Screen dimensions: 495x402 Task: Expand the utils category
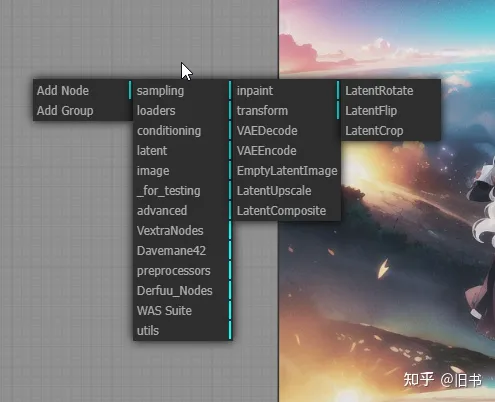click(x=183, y=330)
